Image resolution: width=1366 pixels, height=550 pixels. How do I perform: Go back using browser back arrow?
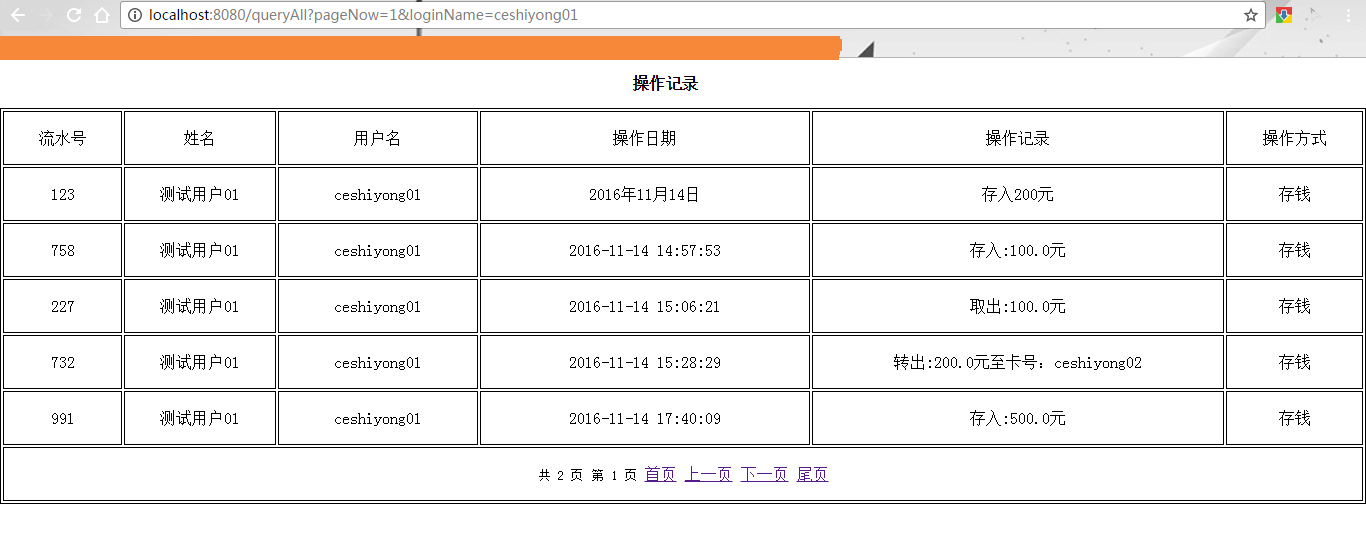click(x=18, y=15)
